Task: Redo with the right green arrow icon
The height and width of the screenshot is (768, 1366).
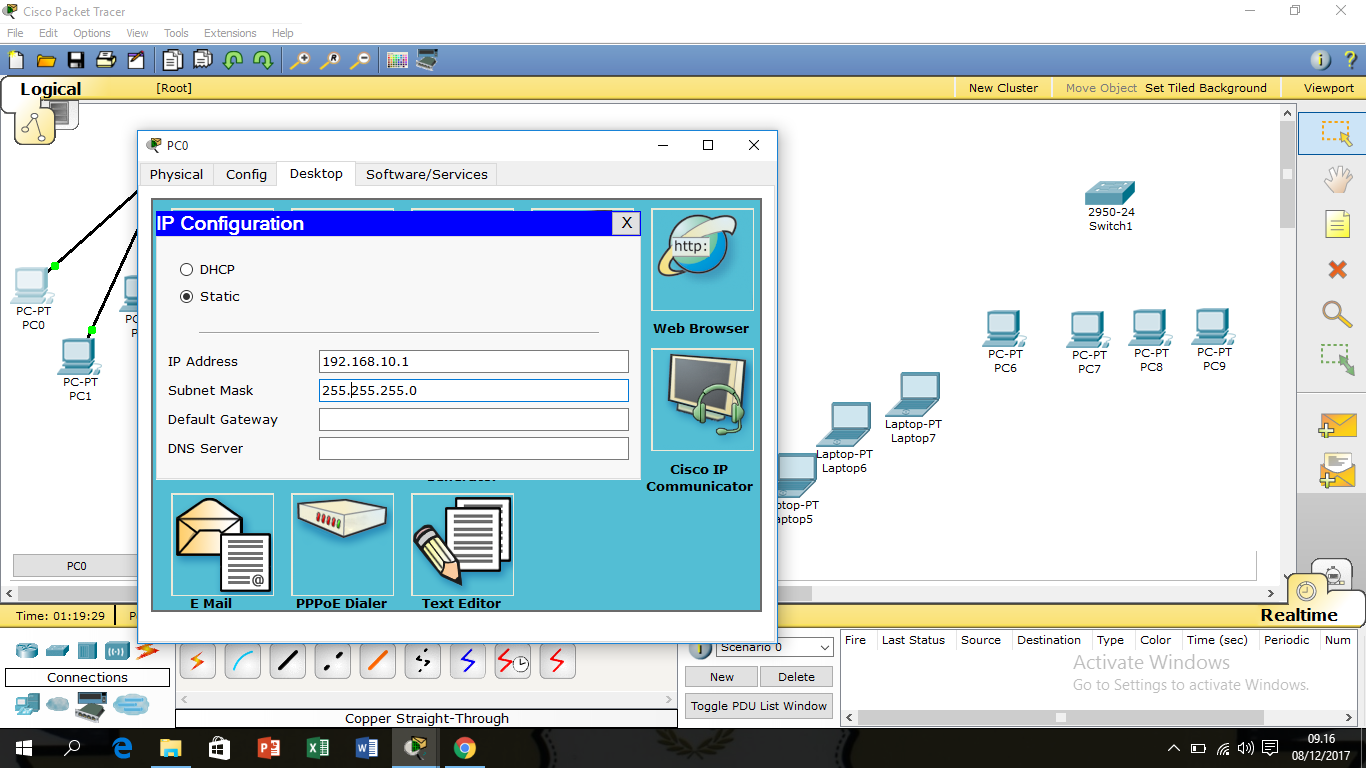Action: pyautogui.click(x=263, y=60)
